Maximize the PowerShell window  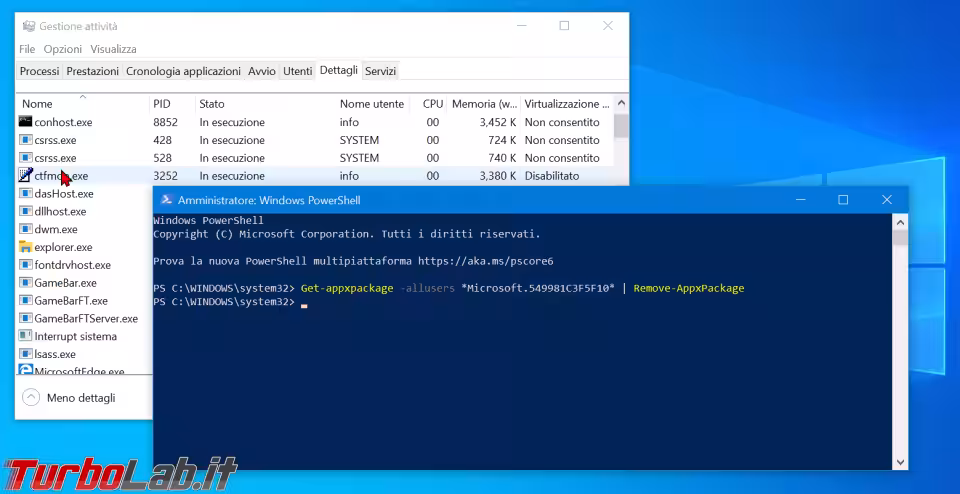[843, 200]
